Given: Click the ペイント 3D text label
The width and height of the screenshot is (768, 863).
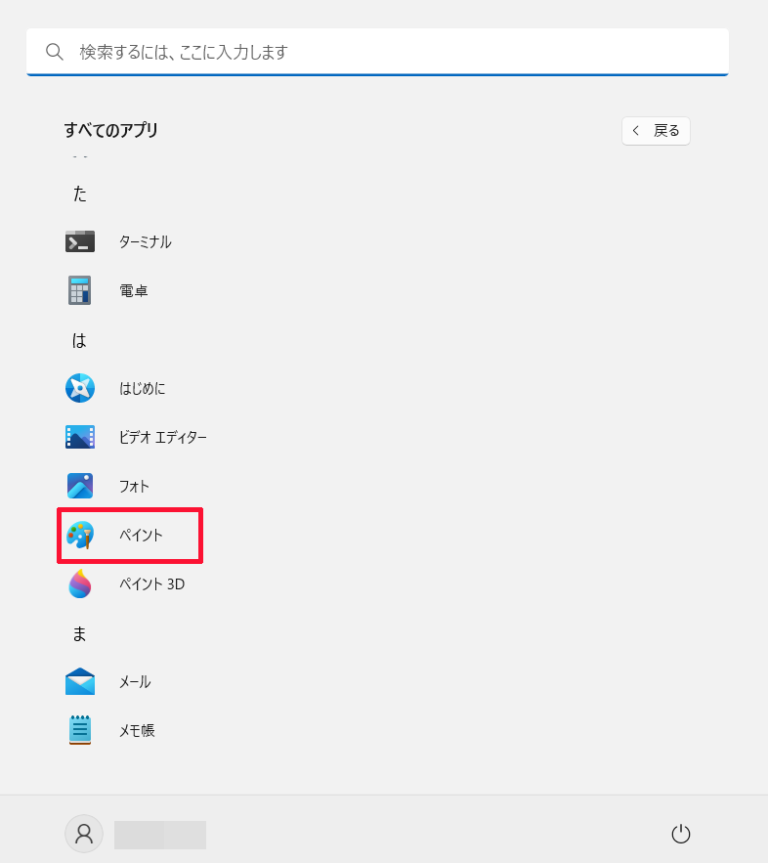Looking at the screenshot, I should pyautogui.click(x=152, y=584).
